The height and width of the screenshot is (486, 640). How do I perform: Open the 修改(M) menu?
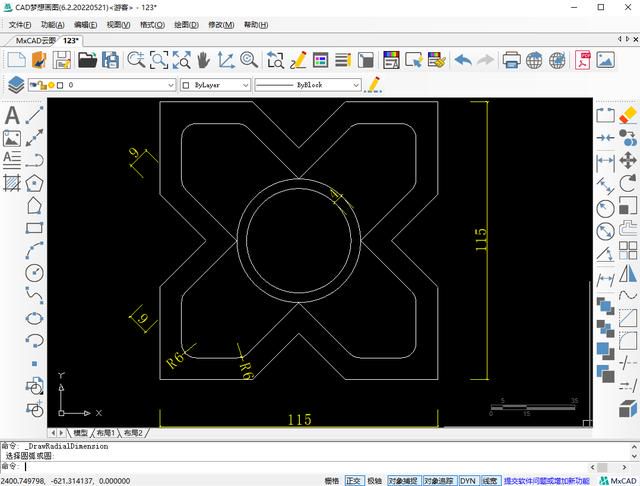tap(221, 25)
